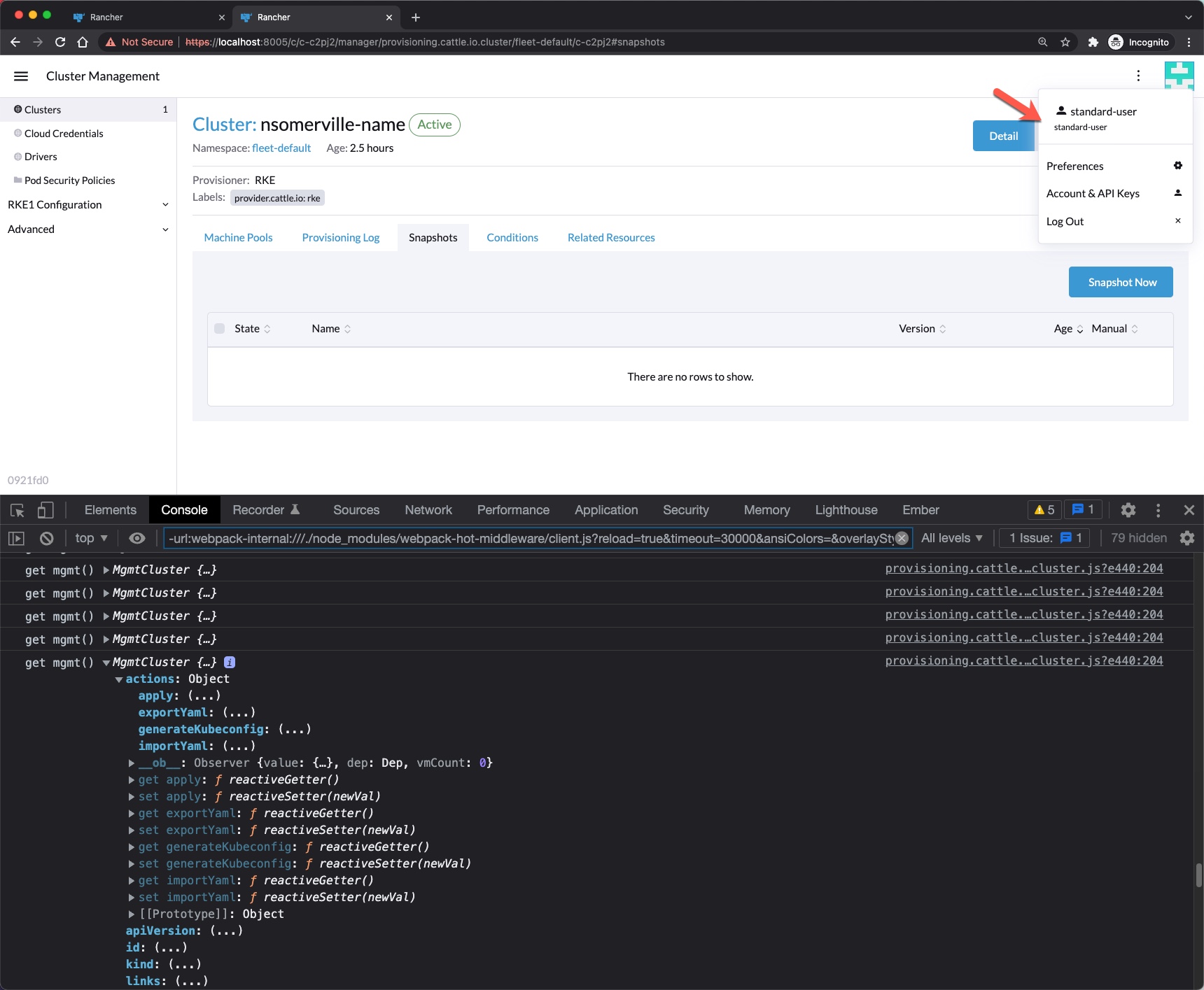The height and width of the screenshot is (990, 1204).
Task: Activate the DevTools inspect element picker
Action: [x=17, y=511]
